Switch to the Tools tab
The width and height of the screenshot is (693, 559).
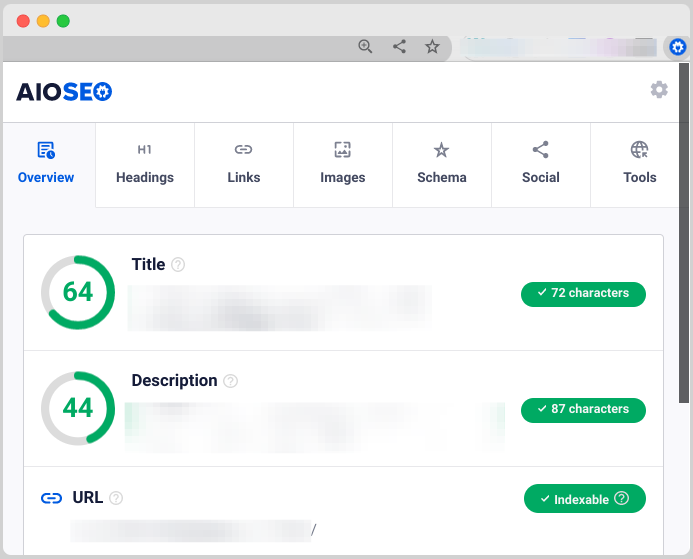(639, 164)
